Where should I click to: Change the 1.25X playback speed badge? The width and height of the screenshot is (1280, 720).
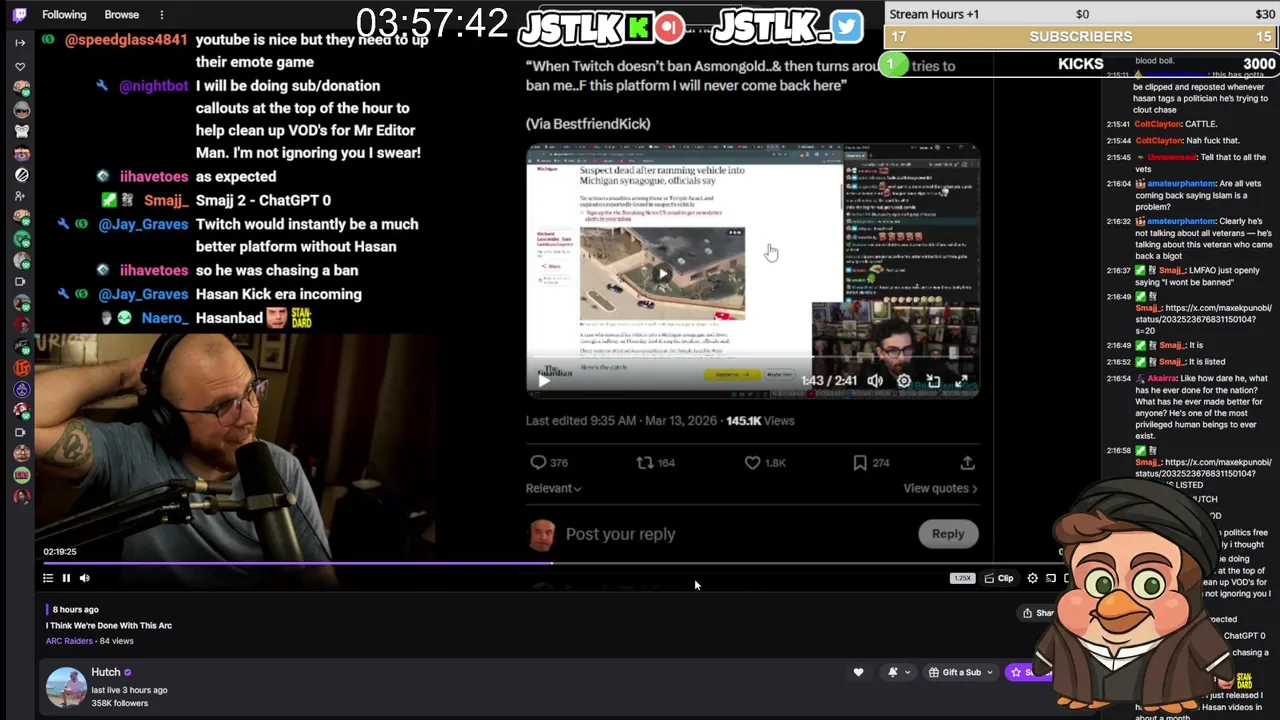coord(962,578)
